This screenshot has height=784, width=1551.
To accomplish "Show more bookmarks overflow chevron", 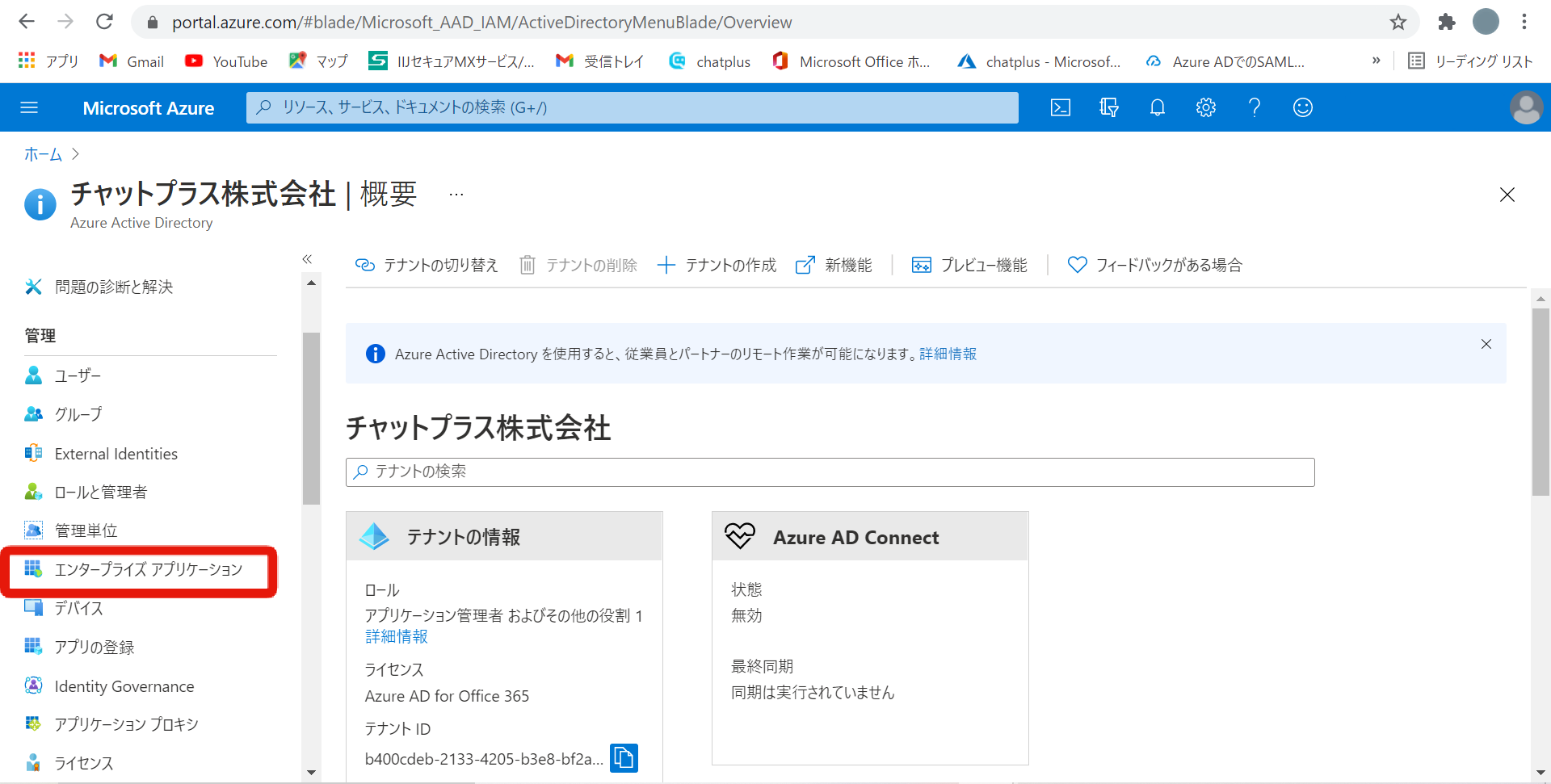I will [x=1376, y=61].
